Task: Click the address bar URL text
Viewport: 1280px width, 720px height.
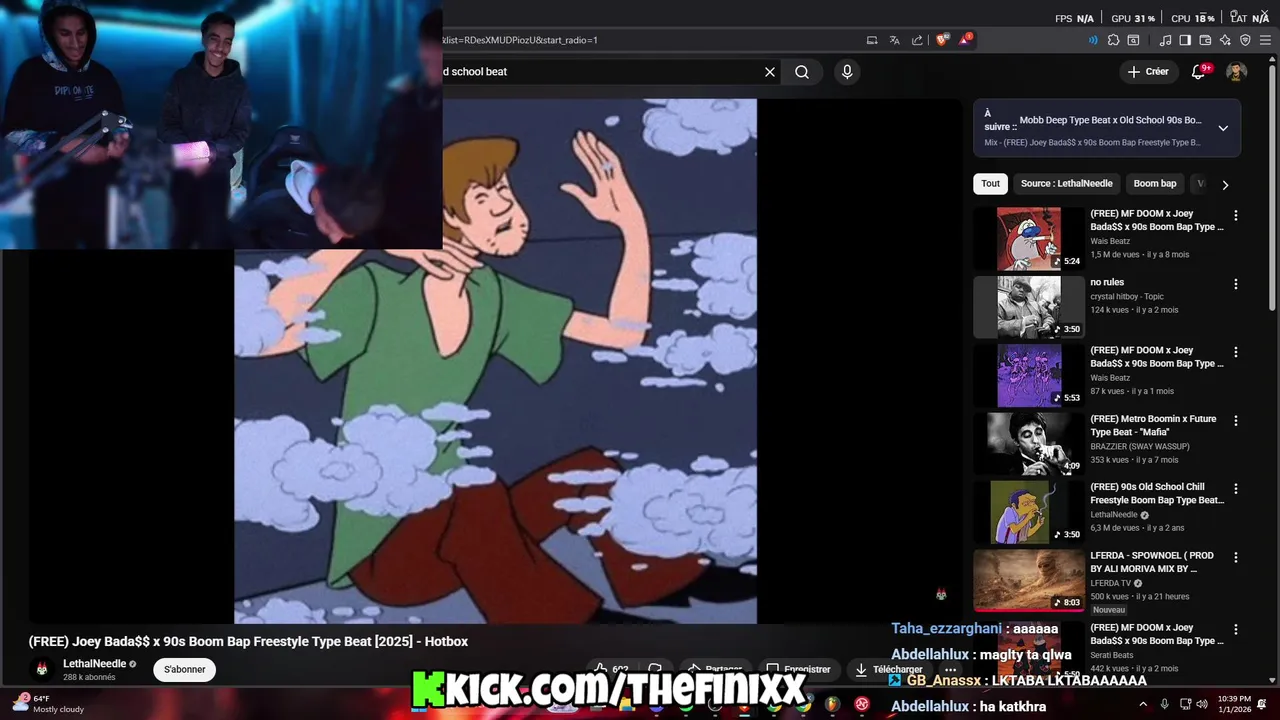Action: click(520, 40)
